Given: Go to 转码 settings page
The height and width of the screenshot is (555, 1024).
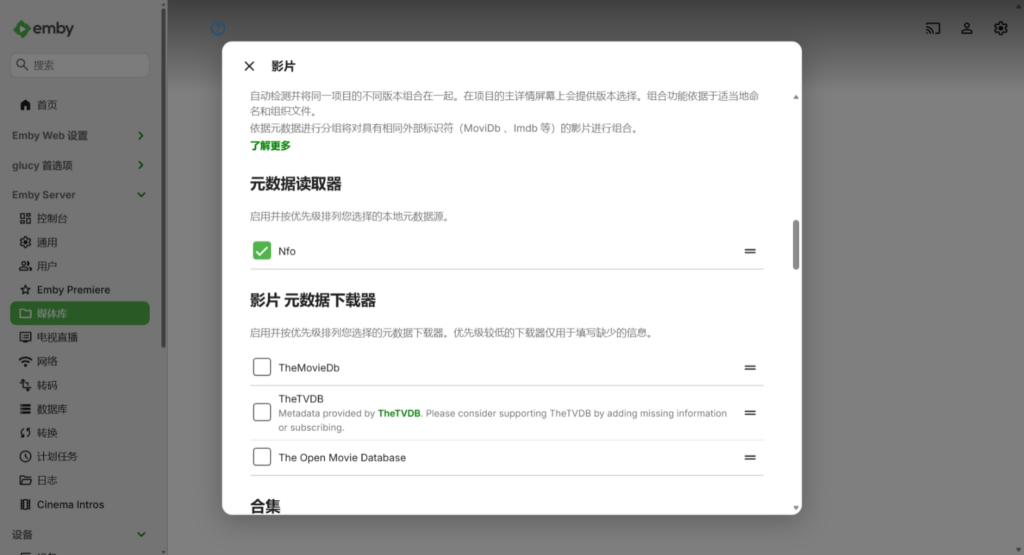Looking at the screenshot, I should tap(47, 385).
